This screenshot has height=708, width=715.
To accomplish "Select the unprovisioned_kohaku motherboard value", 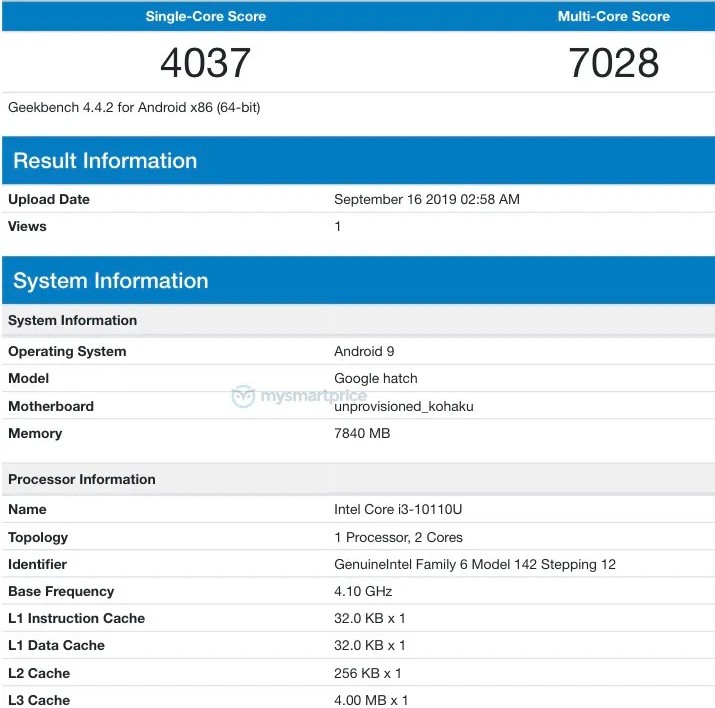I will point(404,406).
